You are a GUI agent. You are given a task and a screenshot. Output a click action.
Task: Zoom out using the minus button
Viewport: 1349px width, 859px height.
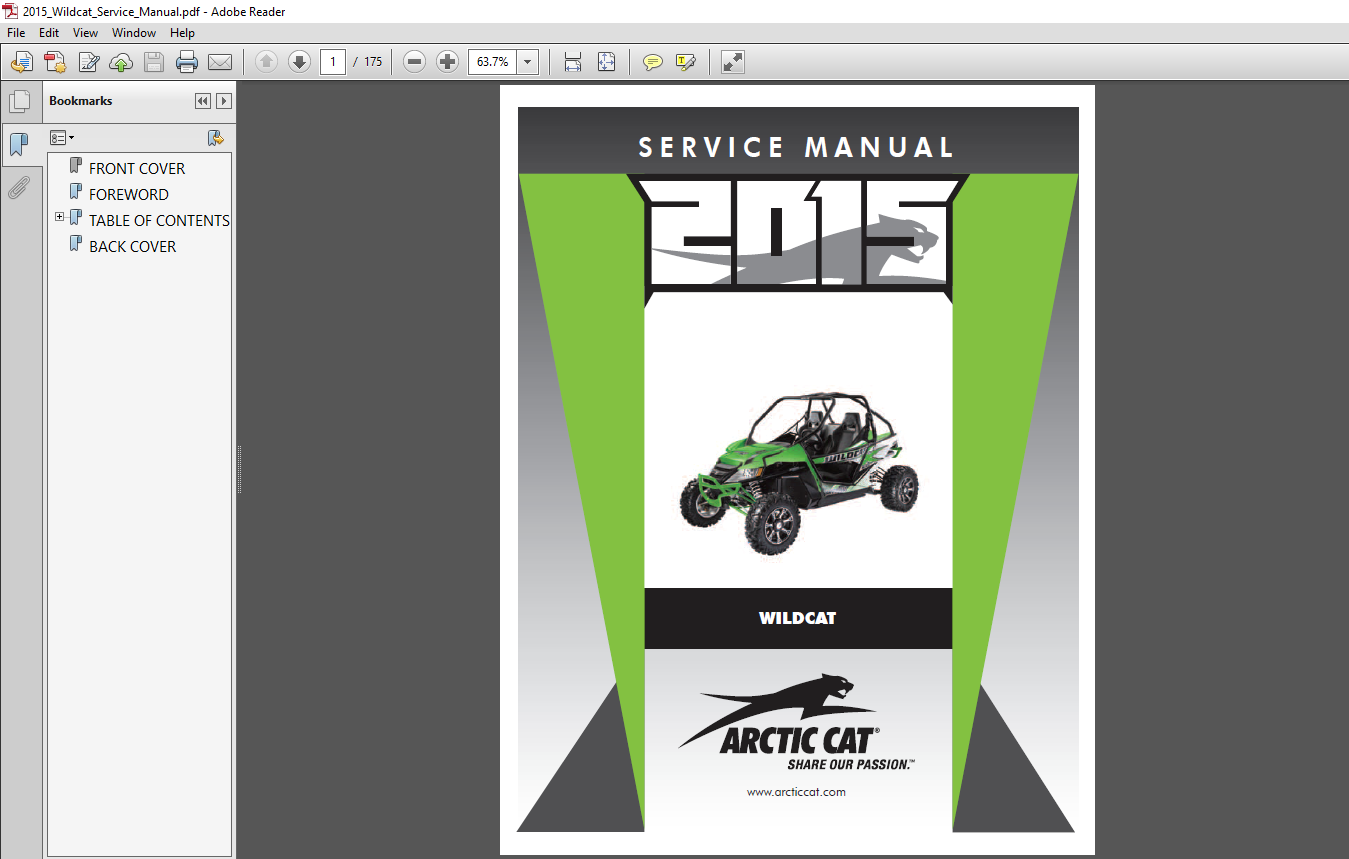tap(415, 62)
